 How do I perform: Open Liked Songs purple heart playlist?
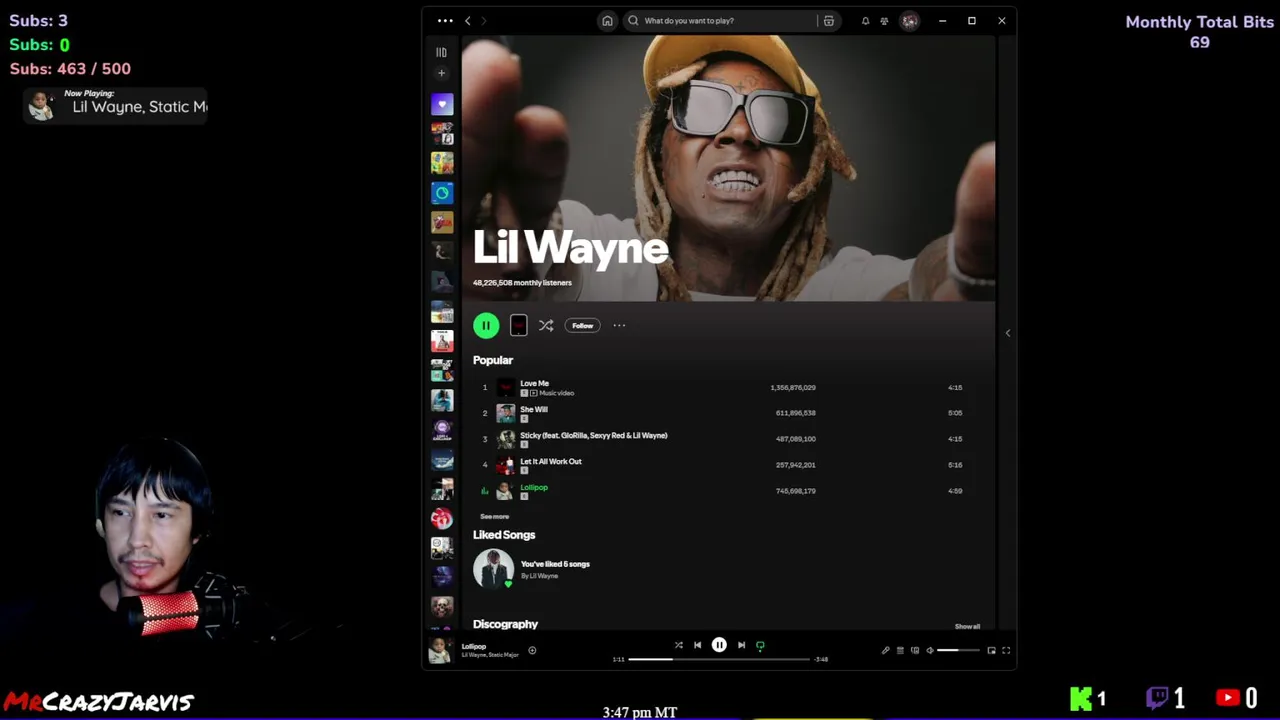442,104
